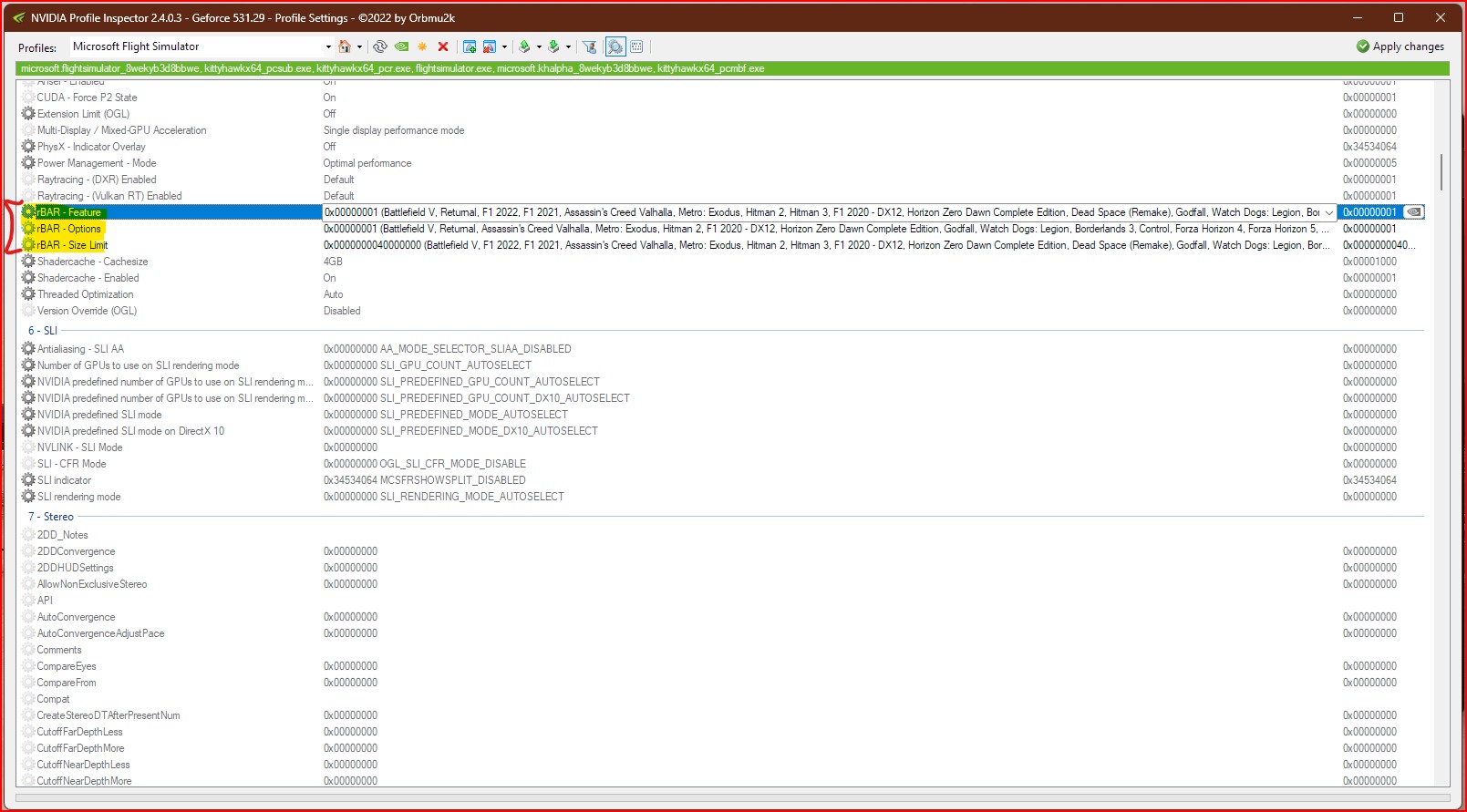Click the '6 - SLI' section header
This screenshot has height=812, width=1467.
tap(43, 331)
